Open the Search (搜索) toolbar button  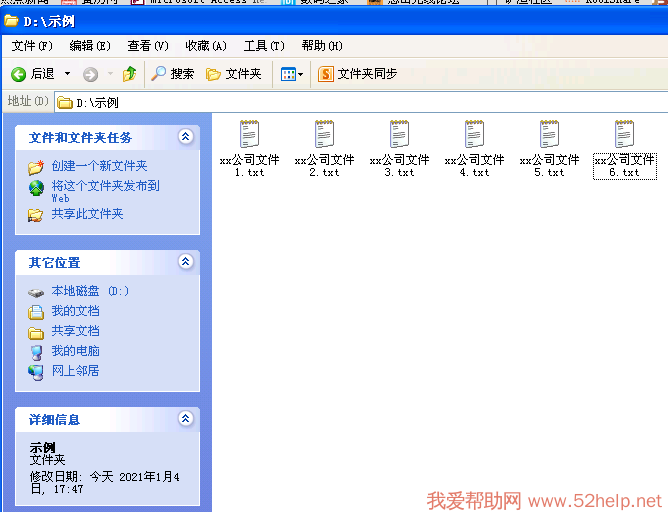pos(172,74)
